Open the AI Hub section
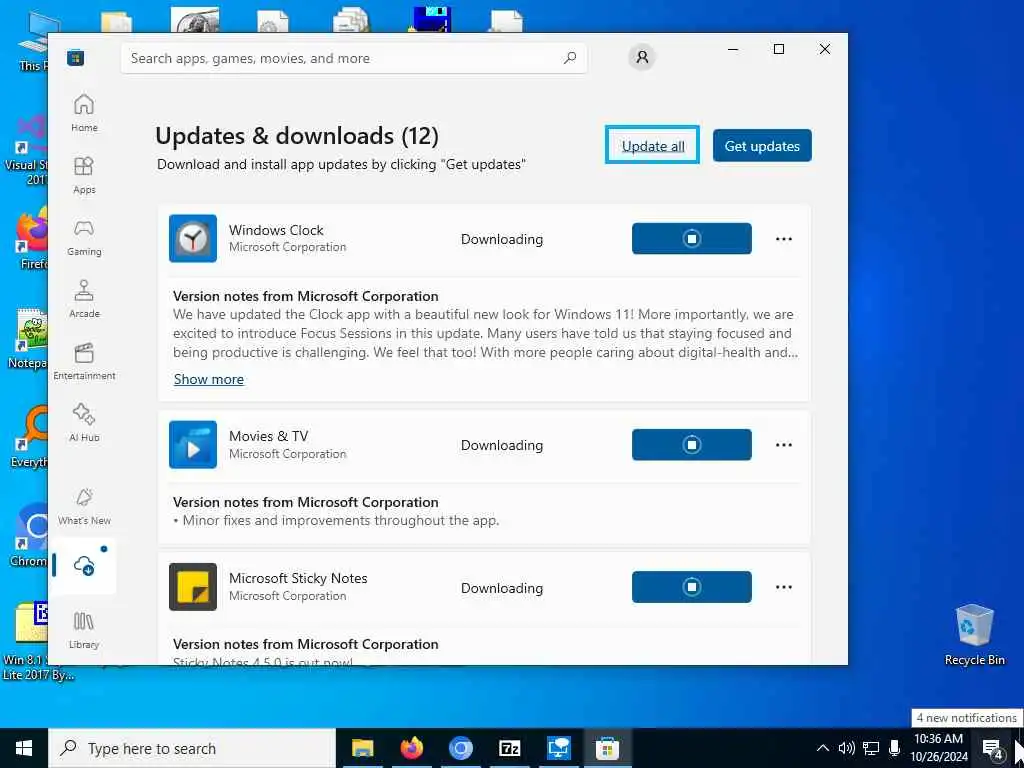The width and height of the screenshot is (1024, 768). [x=84, y=423]
